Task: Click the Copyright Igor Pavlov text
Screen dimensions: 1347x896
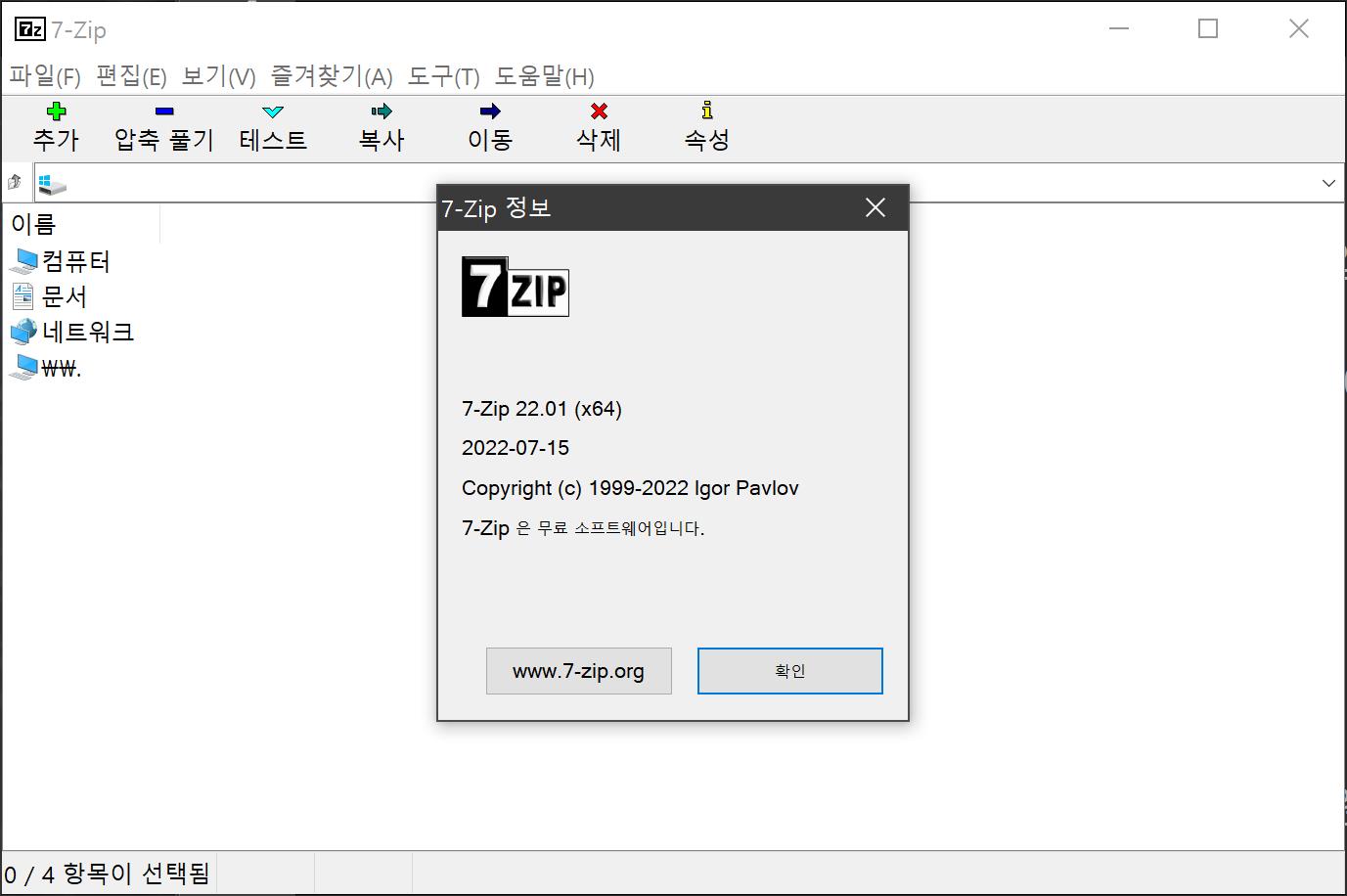Action: pos(630,488)
